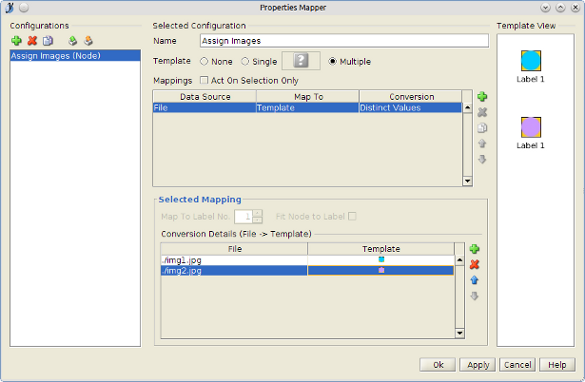This screenshot has height=382, width=585.
Task: Move conversion row down grey arrow
Action: click(474, 296)
